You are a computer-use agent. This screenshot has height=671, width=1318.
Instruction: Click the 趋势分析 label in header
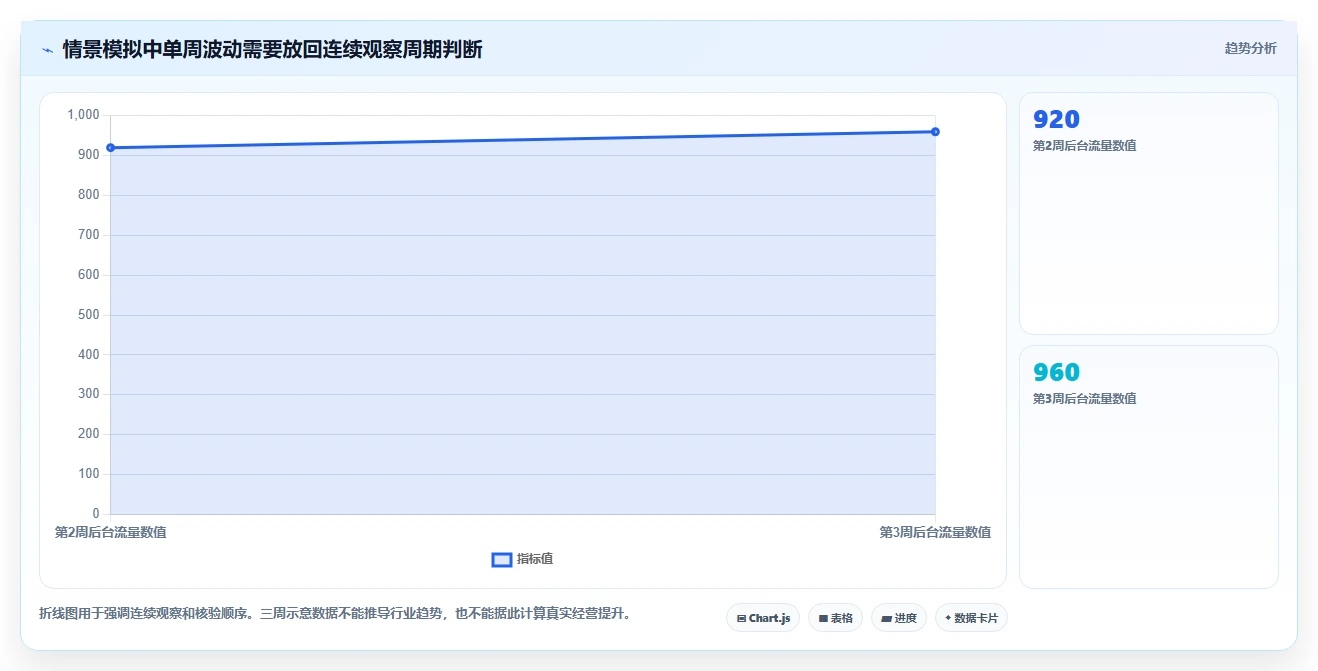pos(1250,48)
